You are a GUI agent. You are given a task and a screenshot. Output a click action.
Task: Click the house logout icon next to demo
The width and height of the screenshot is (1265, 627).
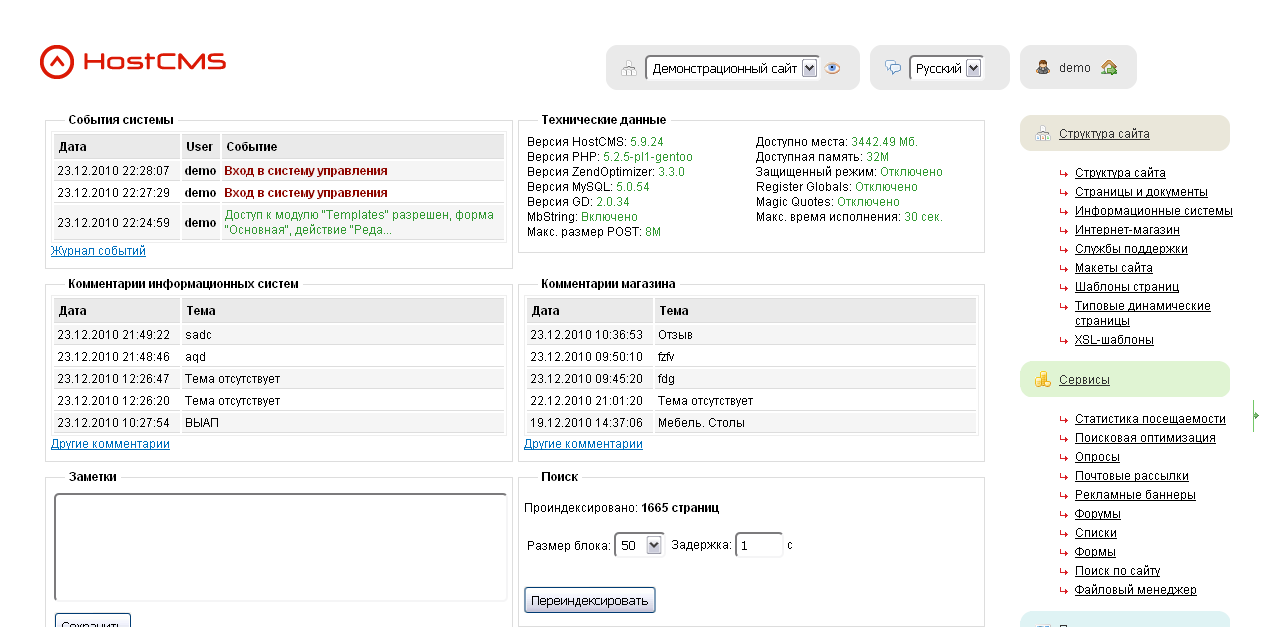pos(1108,68)
